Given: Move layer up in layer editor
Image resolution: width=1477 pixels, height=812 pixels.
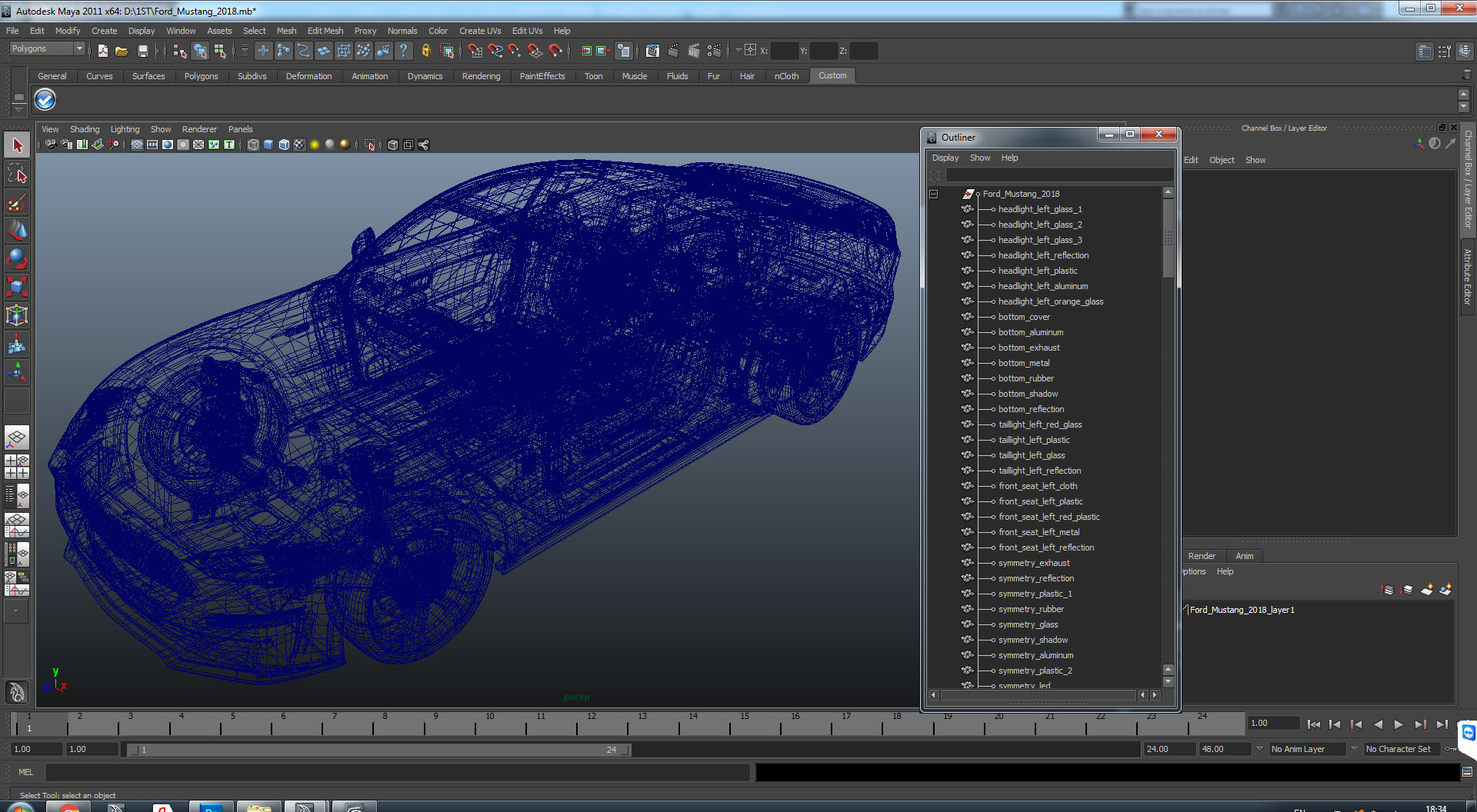Looking at the screenshot, I should [x=1387, y=590].
